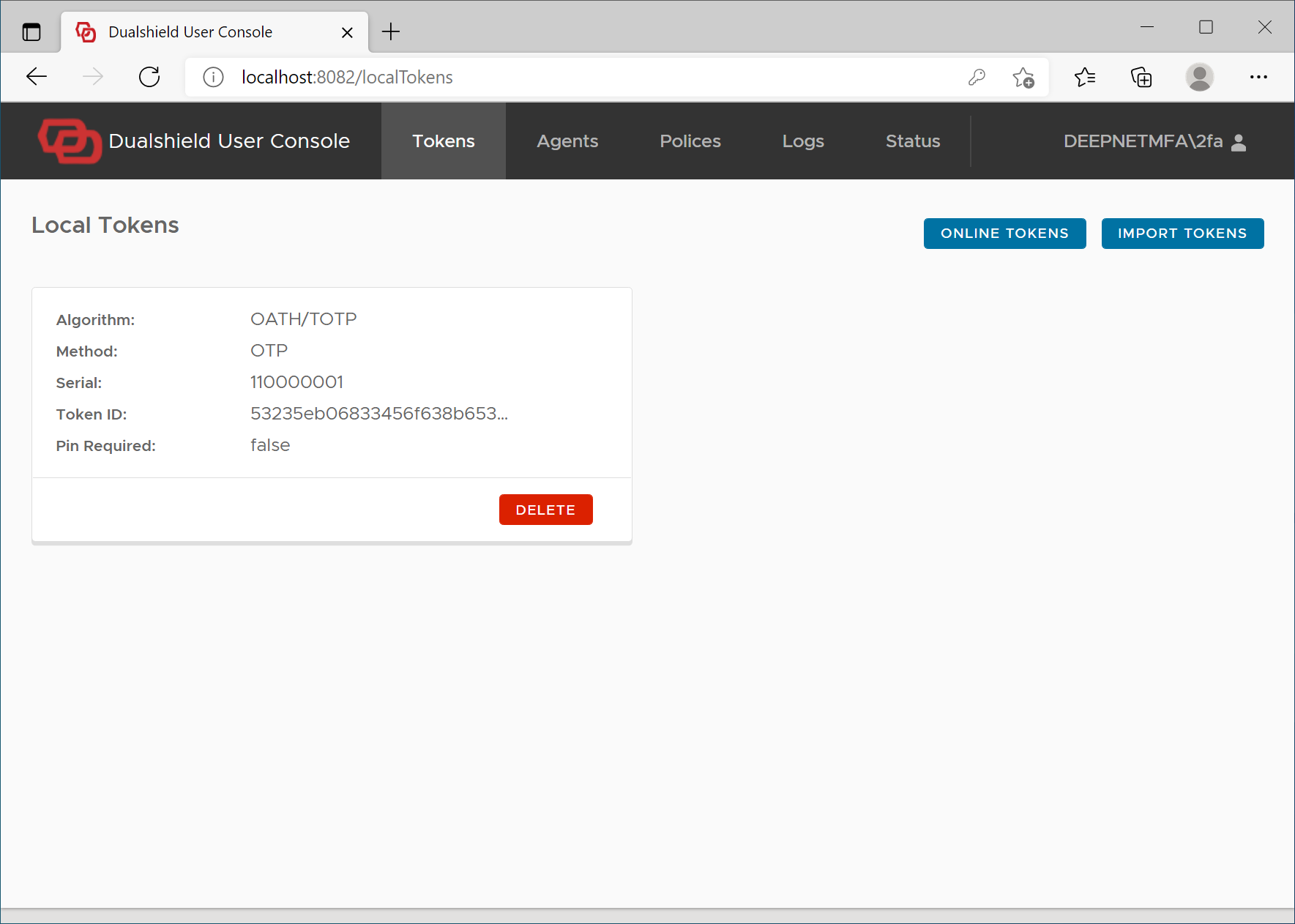Click the browser profile avatar
Screen dimensions: 1295x924
[x=1199, y=77]
